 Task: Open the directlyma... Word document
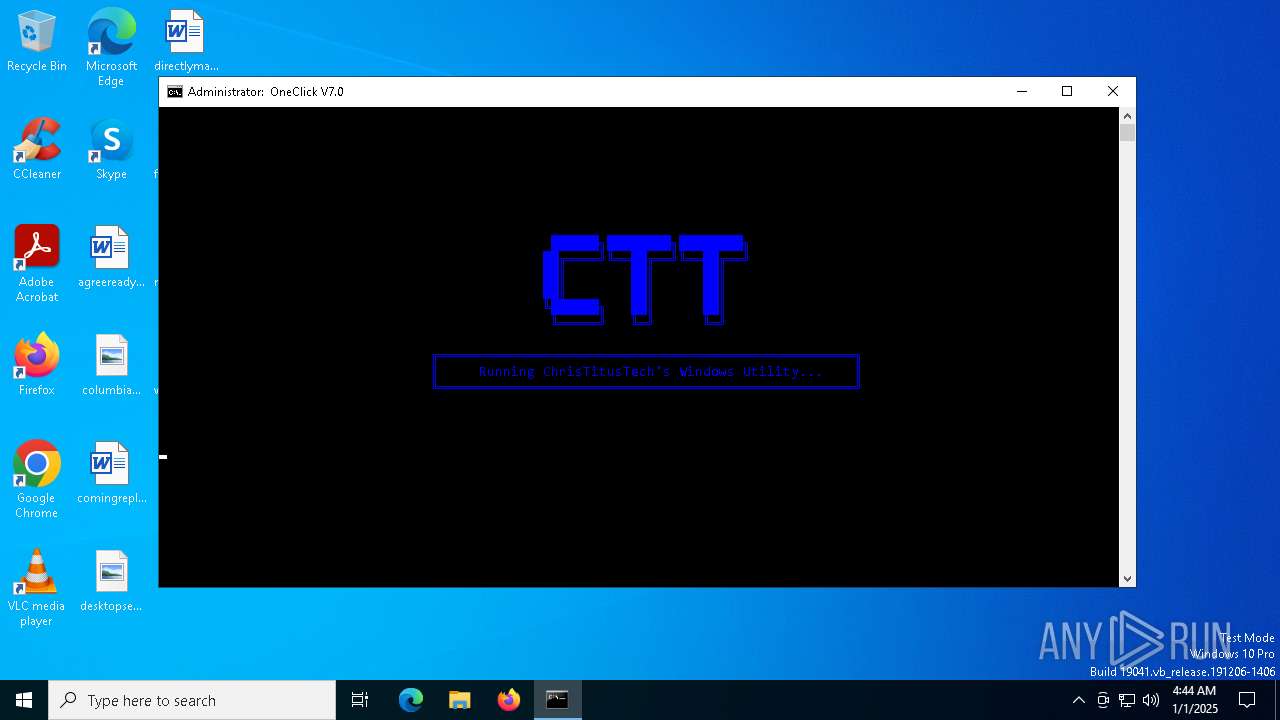186,41
